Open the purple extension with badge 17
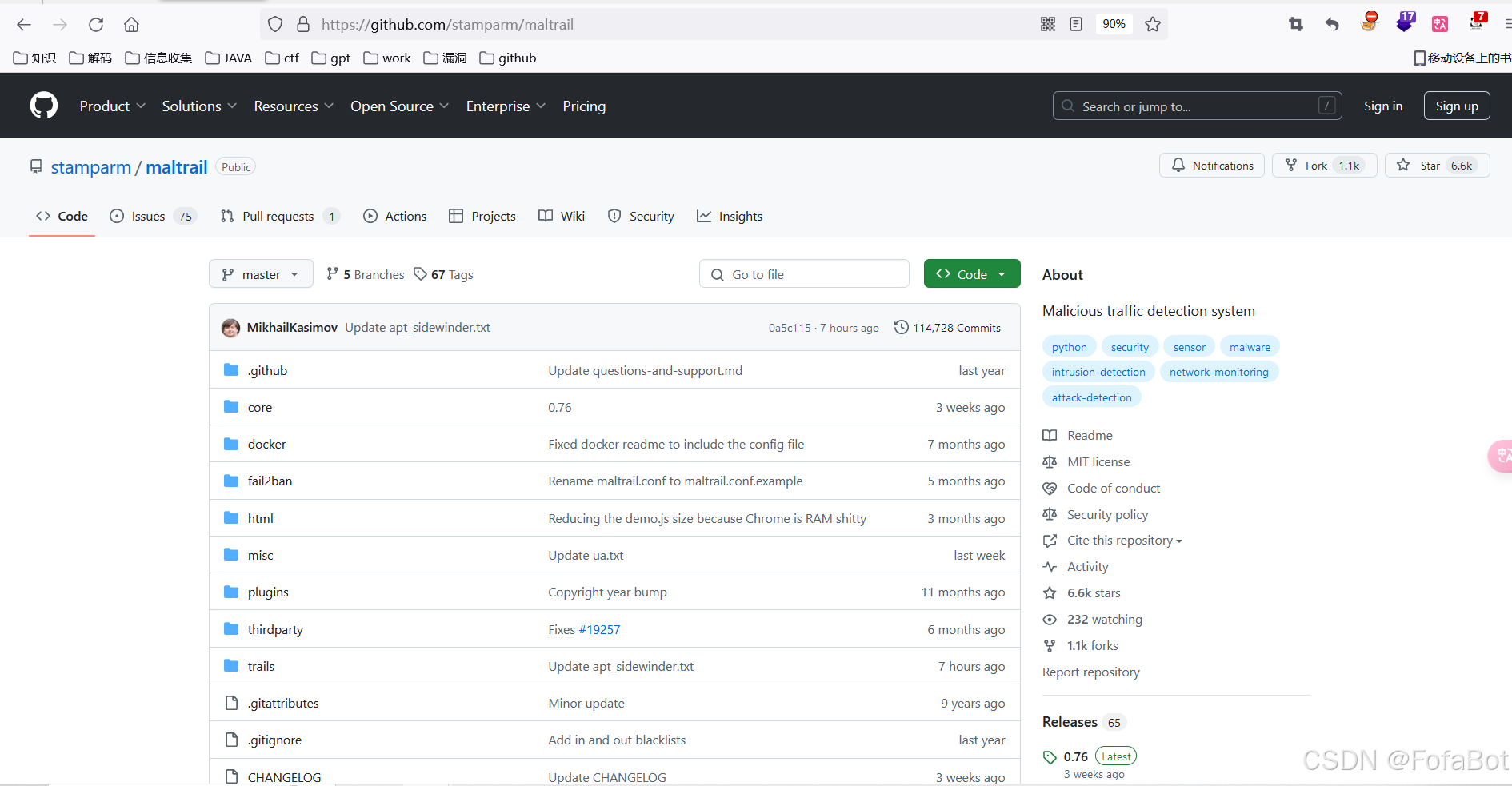The image size is (1512, 786). point(1405,22)
